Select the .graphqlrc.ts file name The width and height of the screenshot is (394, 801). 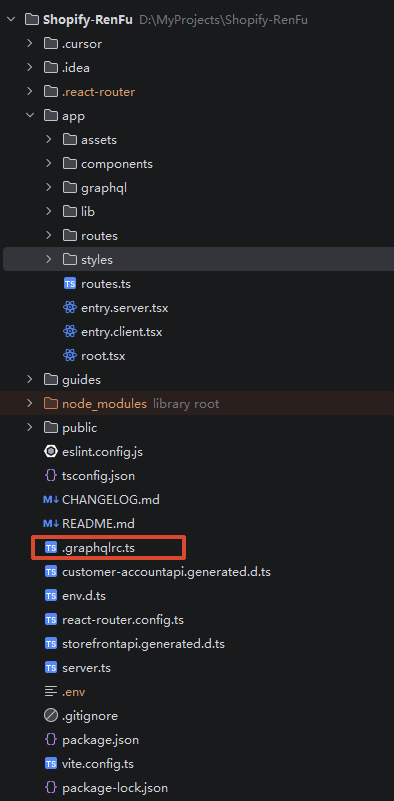point(98,548)
